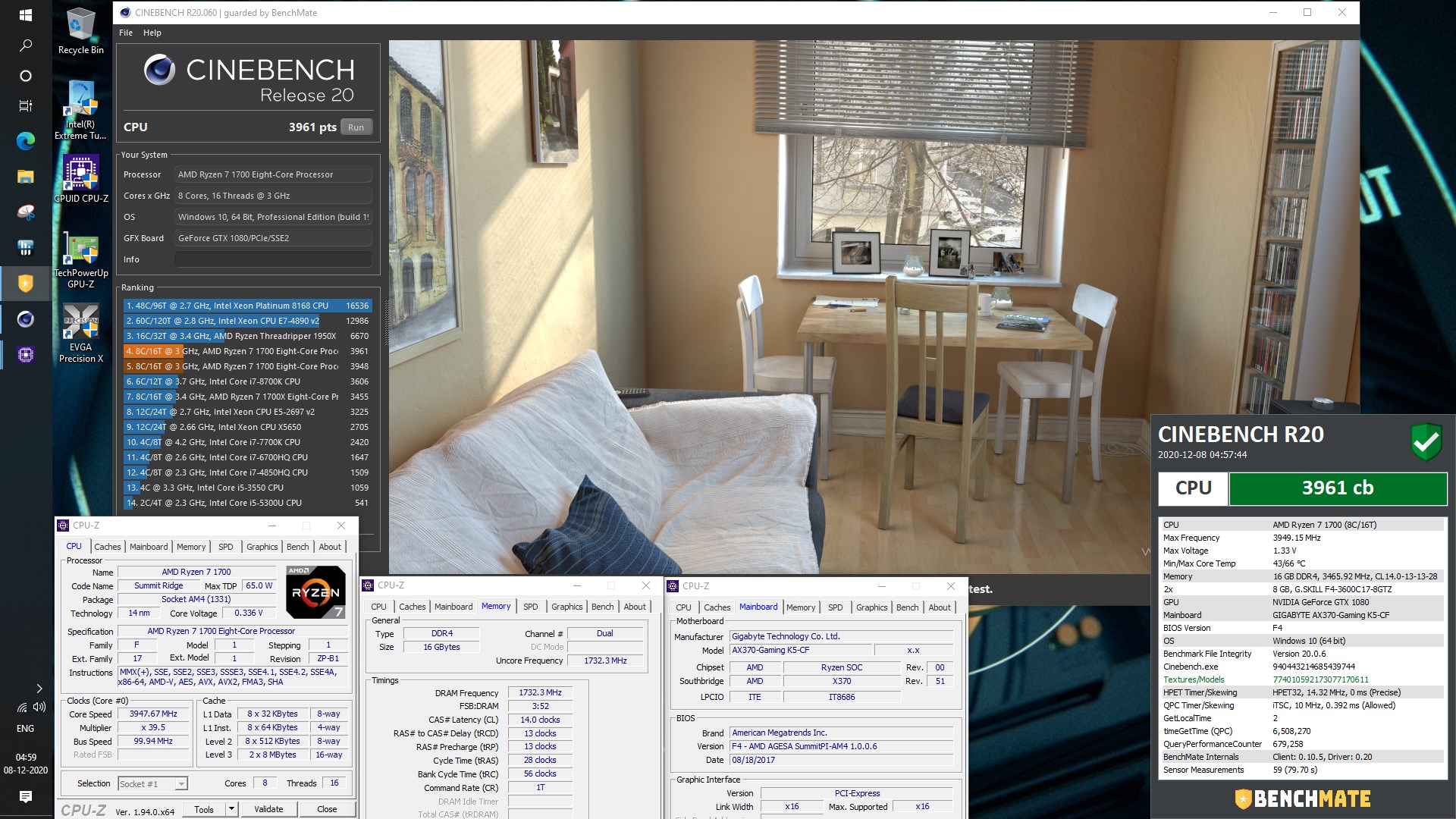1456x819 pixels.
Task: Open the clock and date in taskbar
Action: (26, 764)
